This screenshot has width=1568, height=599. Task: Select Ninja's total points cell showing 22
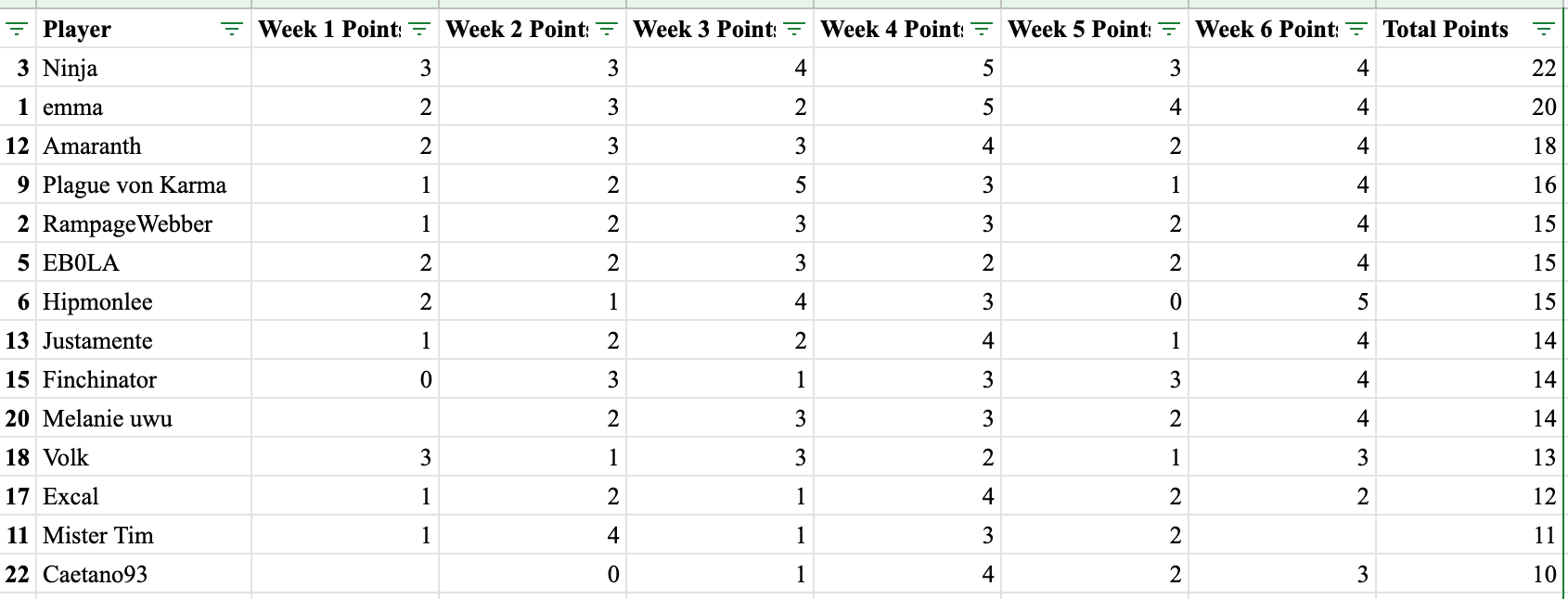point(1470,68)
